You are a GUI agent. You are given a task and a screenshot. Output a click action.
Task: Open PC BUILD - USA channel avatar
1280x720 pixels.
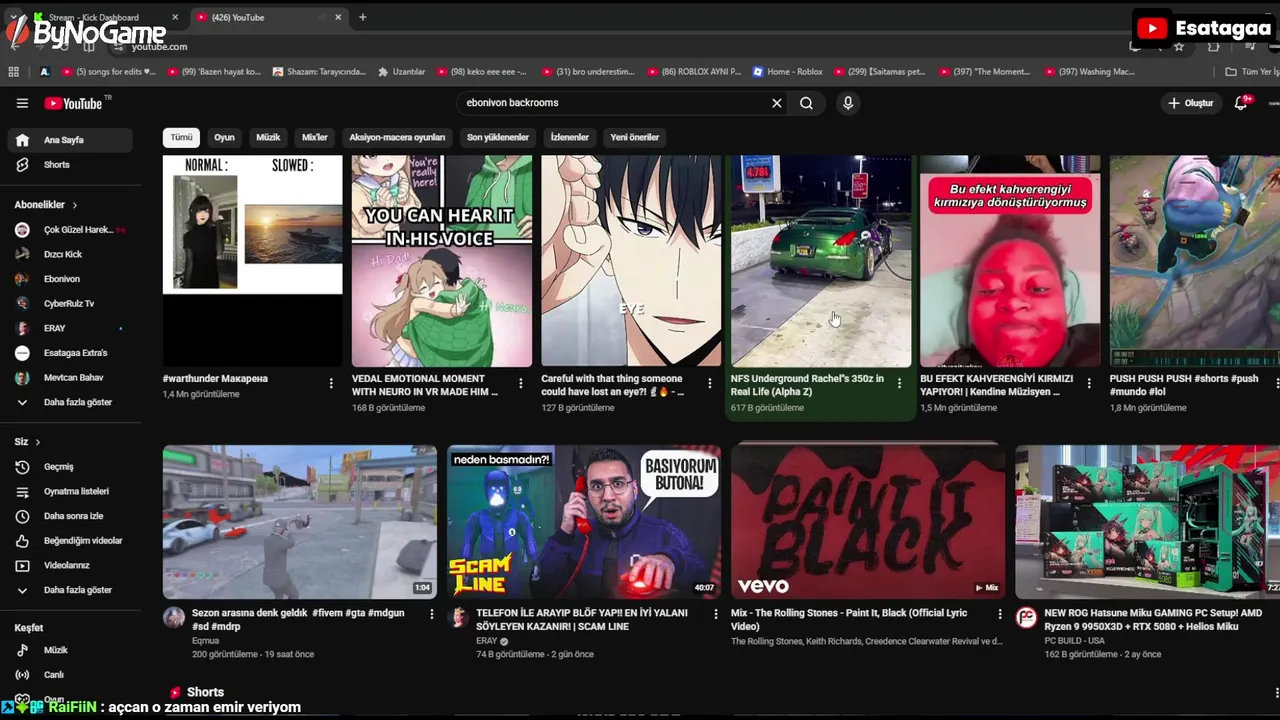click(1026, 617)
